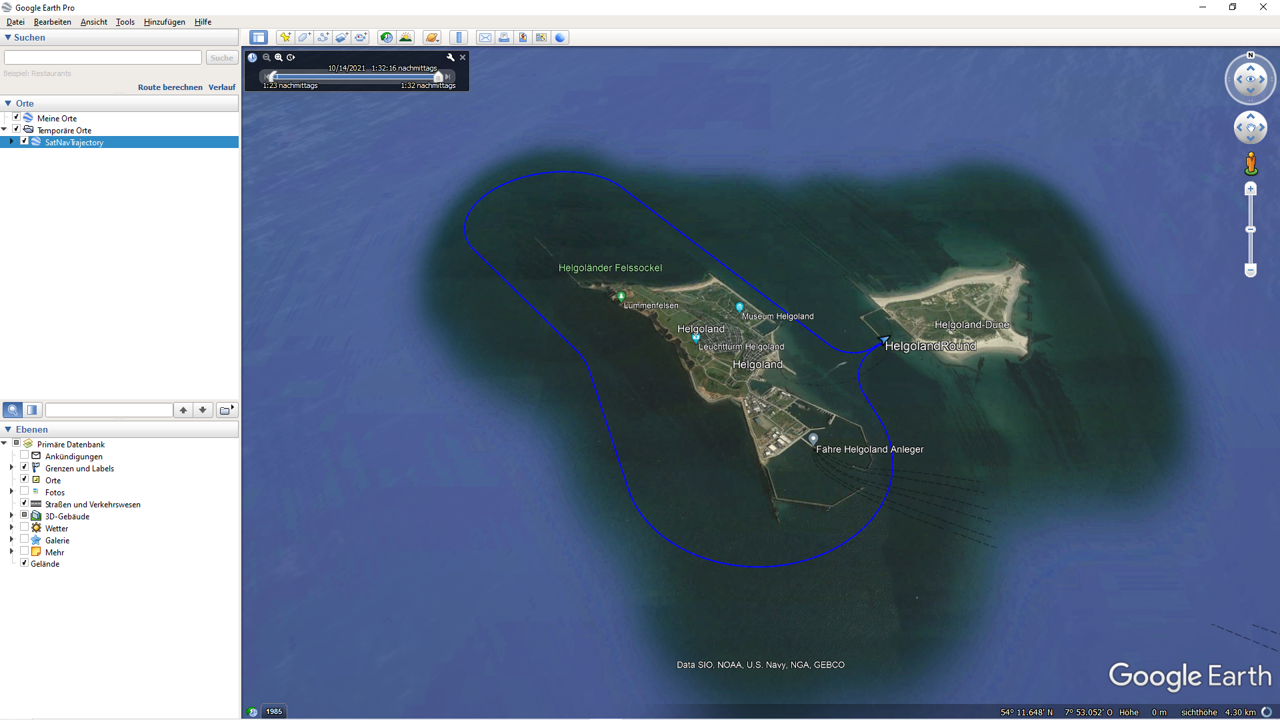Open the Ansicht menu
The image size is (1280, 720).
93,22
